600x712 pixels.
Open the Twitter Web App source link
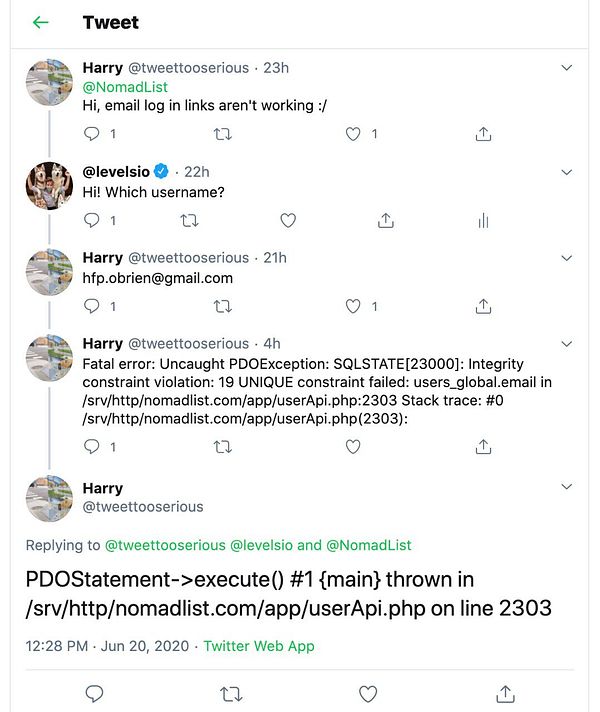pos(259,646)
